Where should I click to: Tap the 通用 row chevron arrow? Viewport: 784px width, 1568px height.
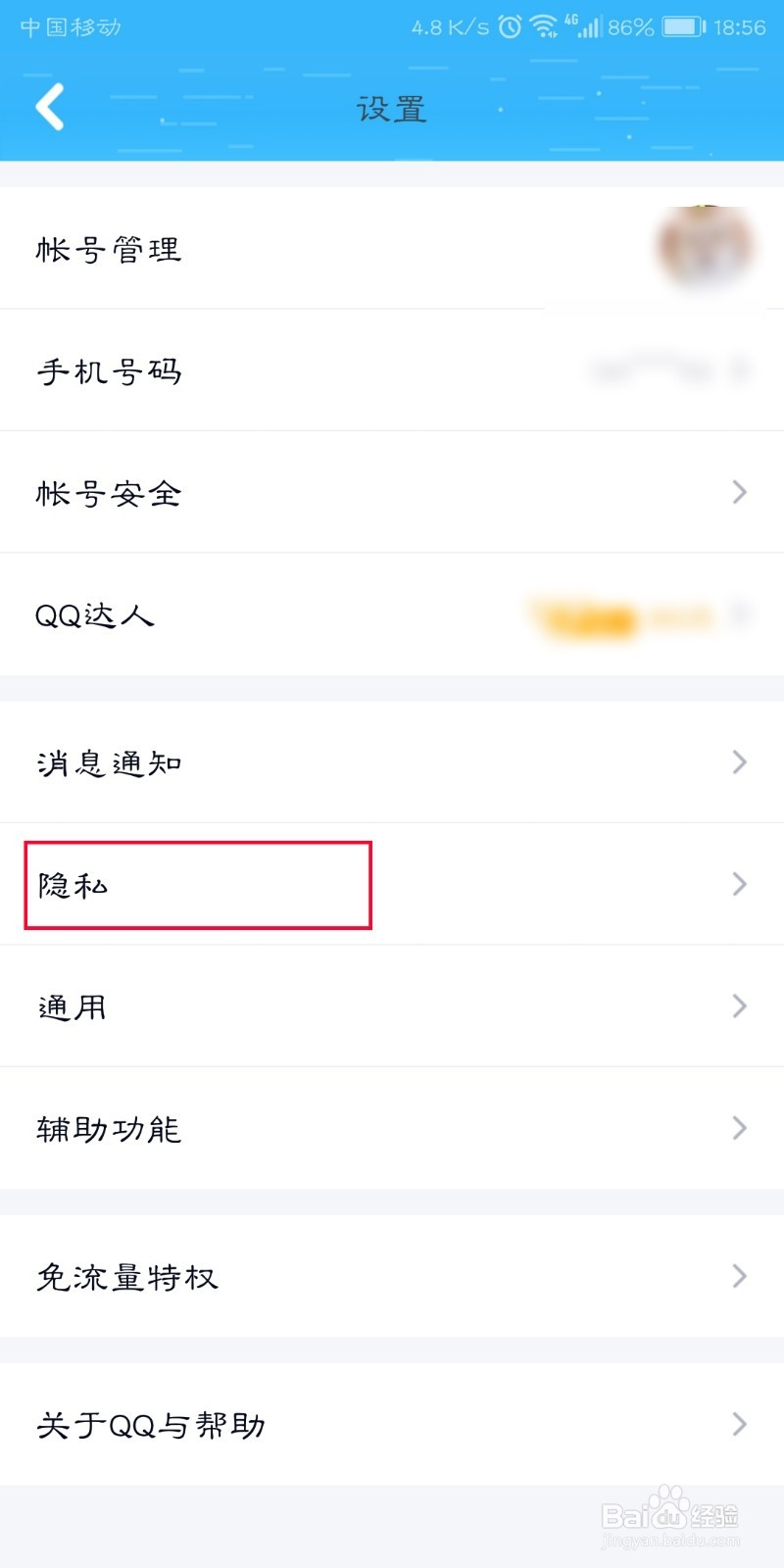tap(740, 1005)
